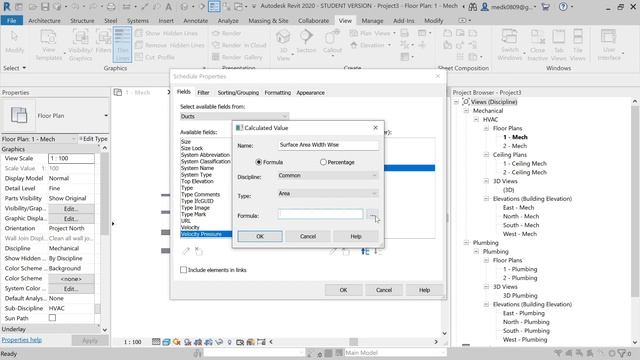Select the Percentage radio button

tap(323, 162)
